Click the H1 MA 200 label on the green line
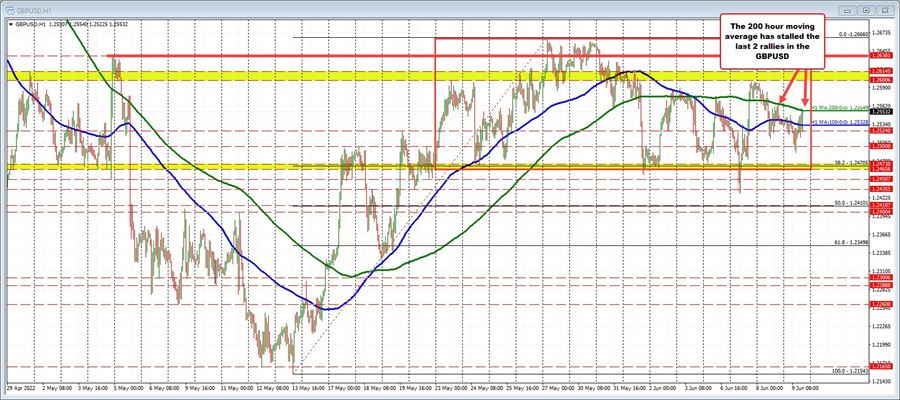Image resolution: width=900 pixels, height=400 pixels. [x=840, y=107]
